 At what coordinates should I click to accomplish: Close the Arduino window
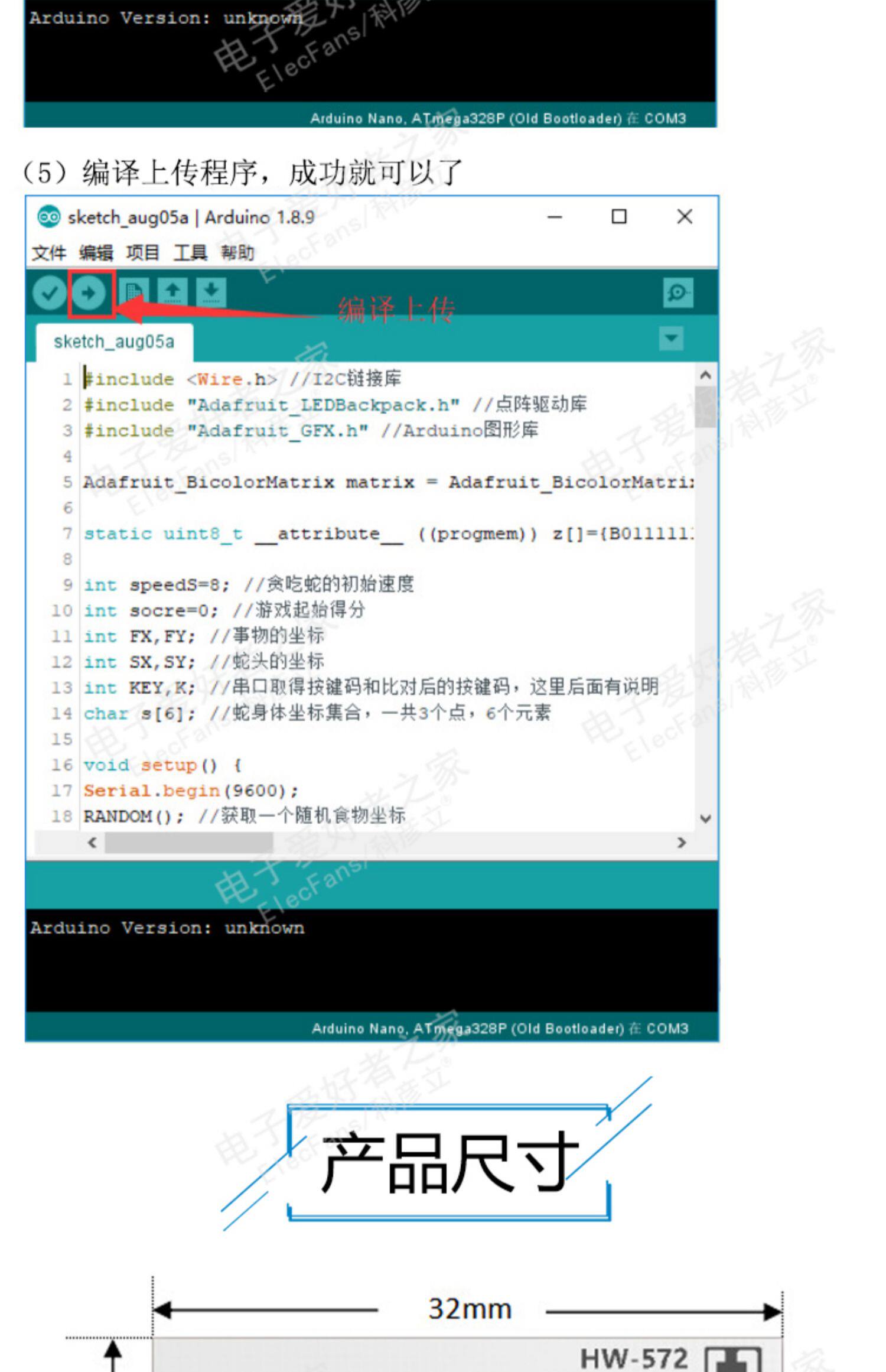point(685,217)
